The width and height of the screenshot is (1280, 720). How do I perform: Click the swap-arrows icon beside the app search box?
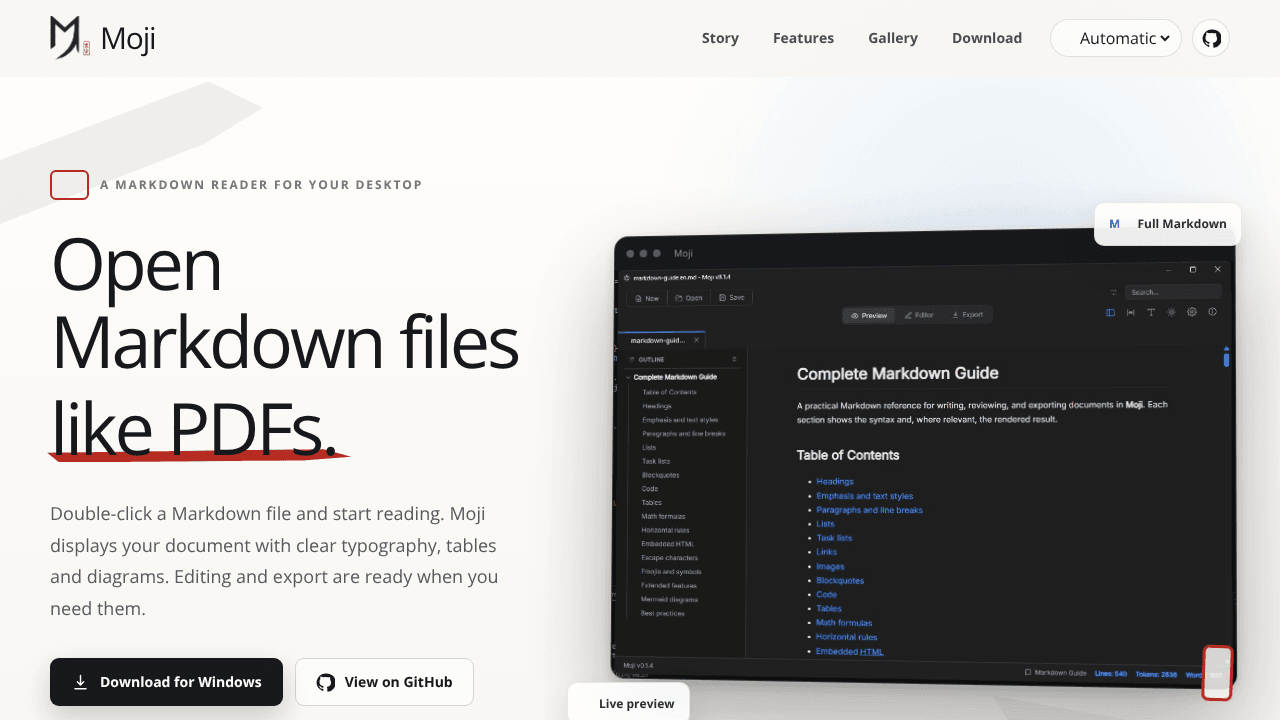pyautogui.click(x=1113, y=292)
